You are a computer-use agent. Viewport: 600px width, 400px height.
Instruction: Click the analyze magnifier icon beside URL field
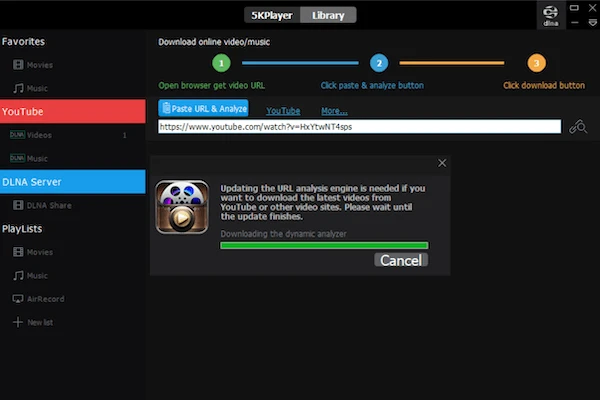coord(578,127)
